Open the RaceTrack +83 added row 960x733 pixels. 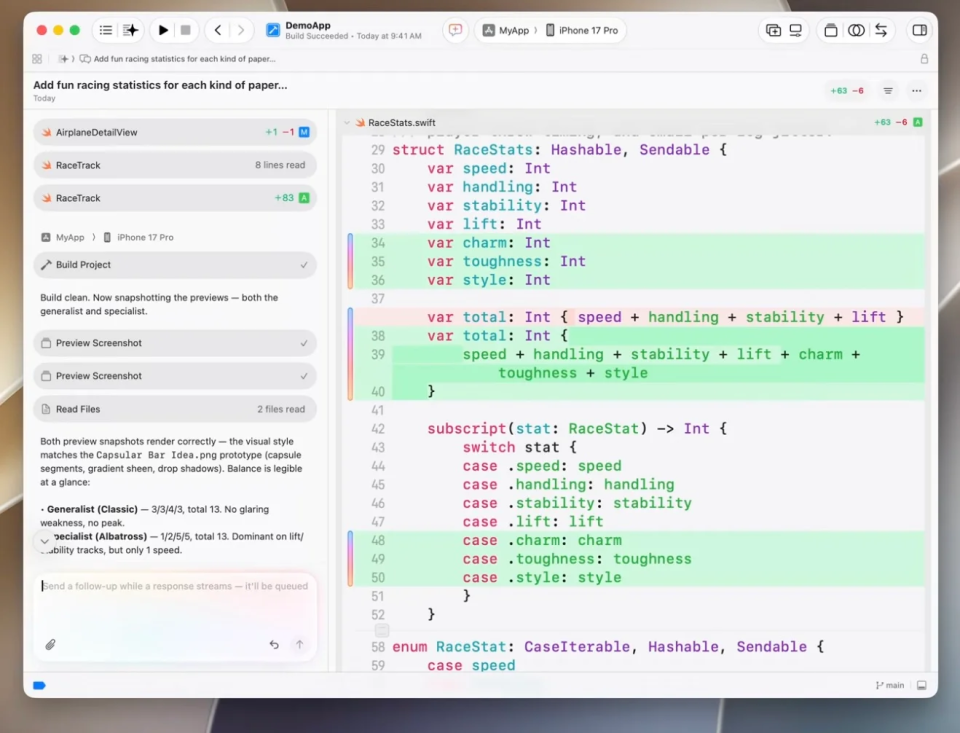tap(175, 198)
